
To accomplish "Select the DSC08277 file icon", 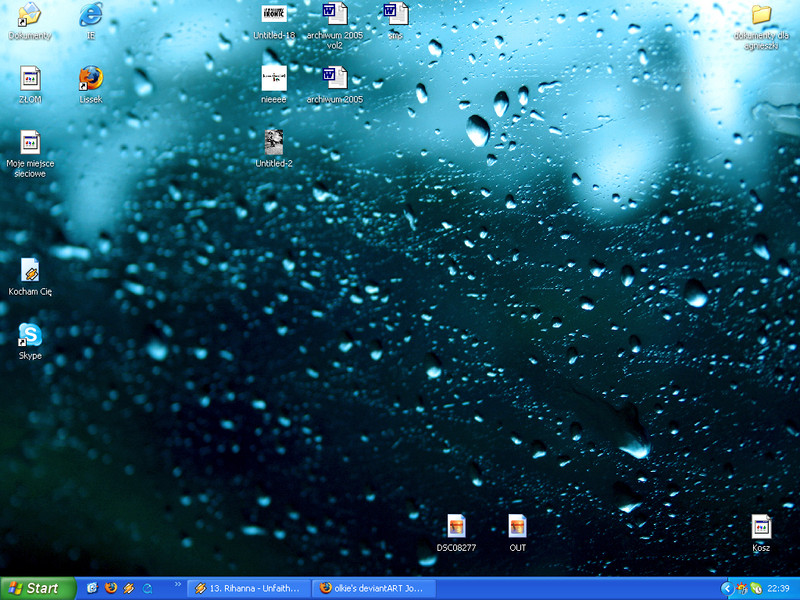I will click(x=456, y=533).
